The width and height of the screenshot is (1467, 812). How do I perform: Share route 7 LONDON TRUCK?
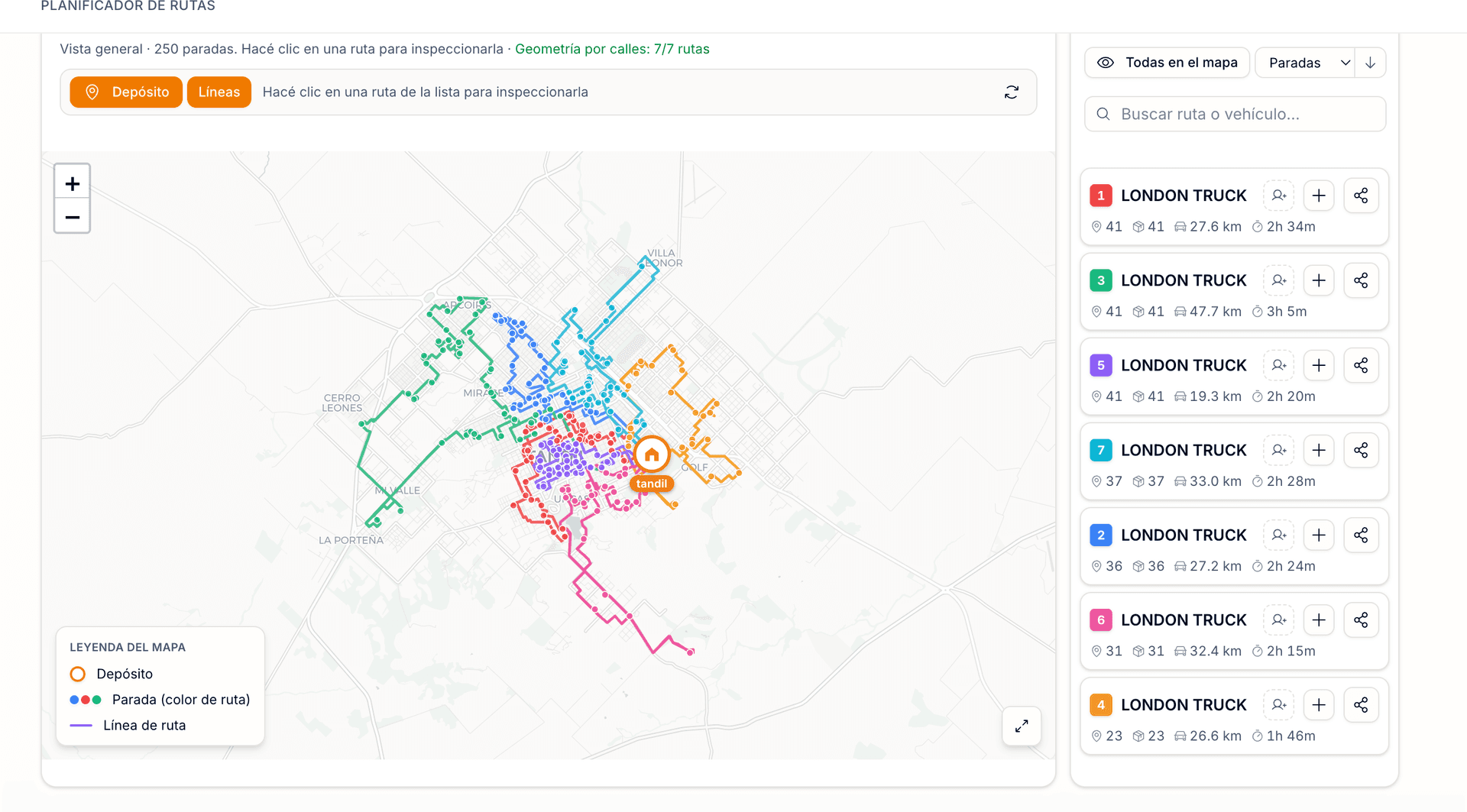1361,450
